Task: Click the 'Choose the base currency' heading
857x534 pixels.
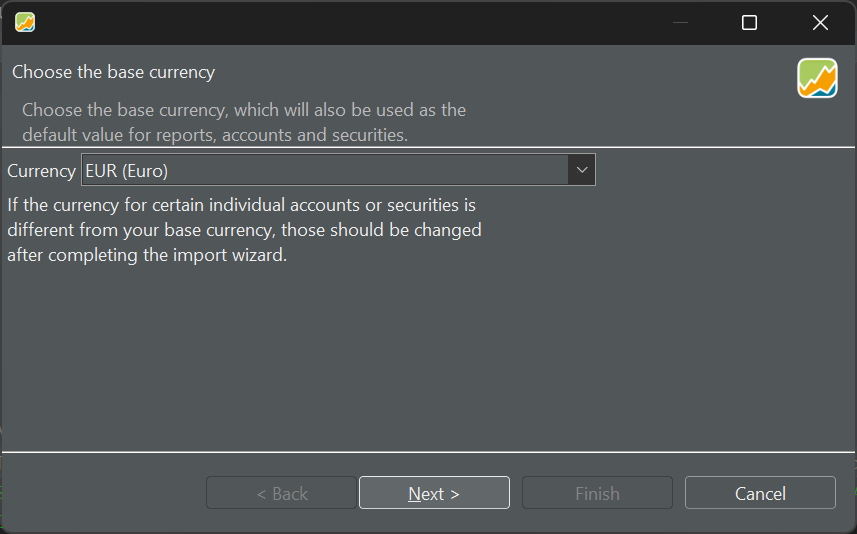Action: pyautogui.click(x=114, y=72)
